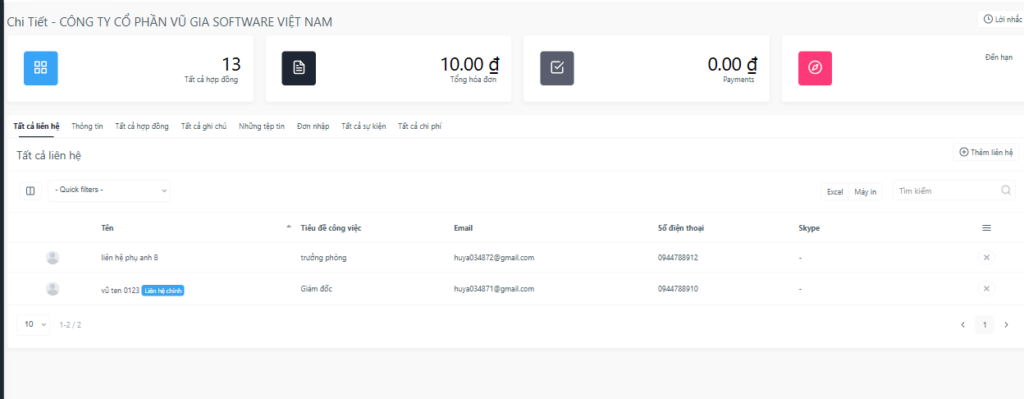Click the Đến hạn due label
1024x399 pixels.
click(999, 57)
